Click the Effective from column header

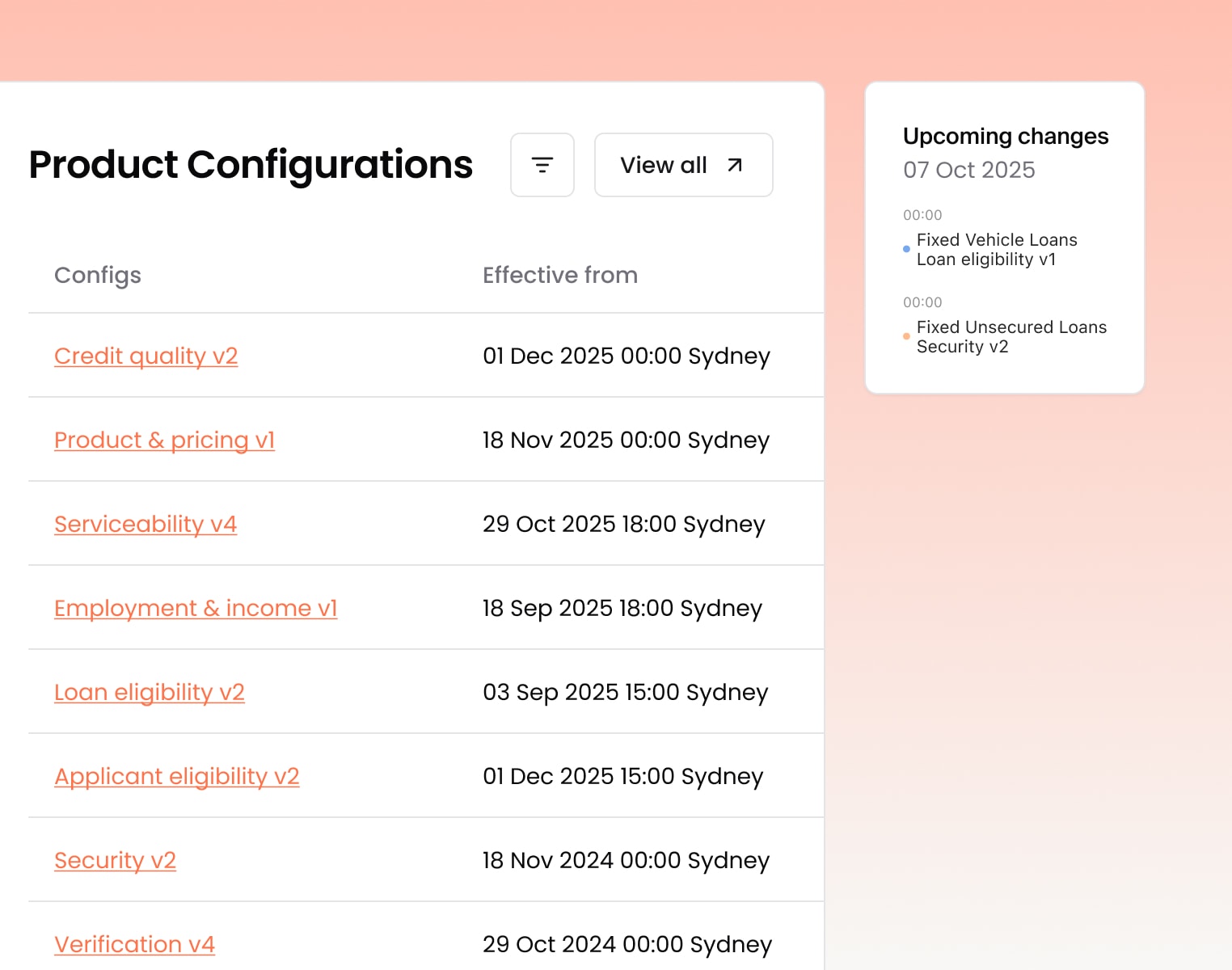tap(560, 275)
